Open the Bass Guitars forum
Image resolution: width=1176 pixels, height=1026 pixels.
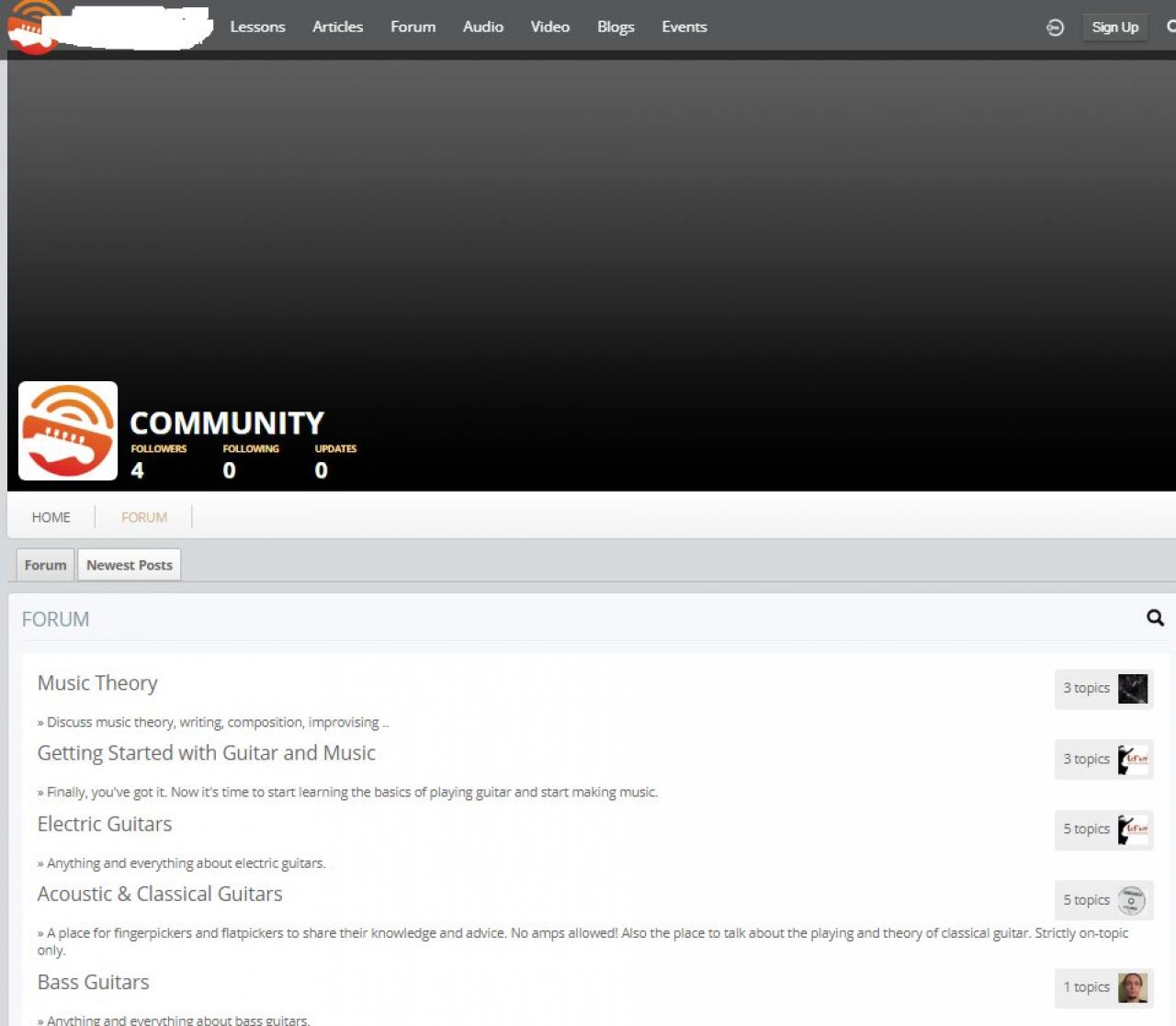(94, 982)
